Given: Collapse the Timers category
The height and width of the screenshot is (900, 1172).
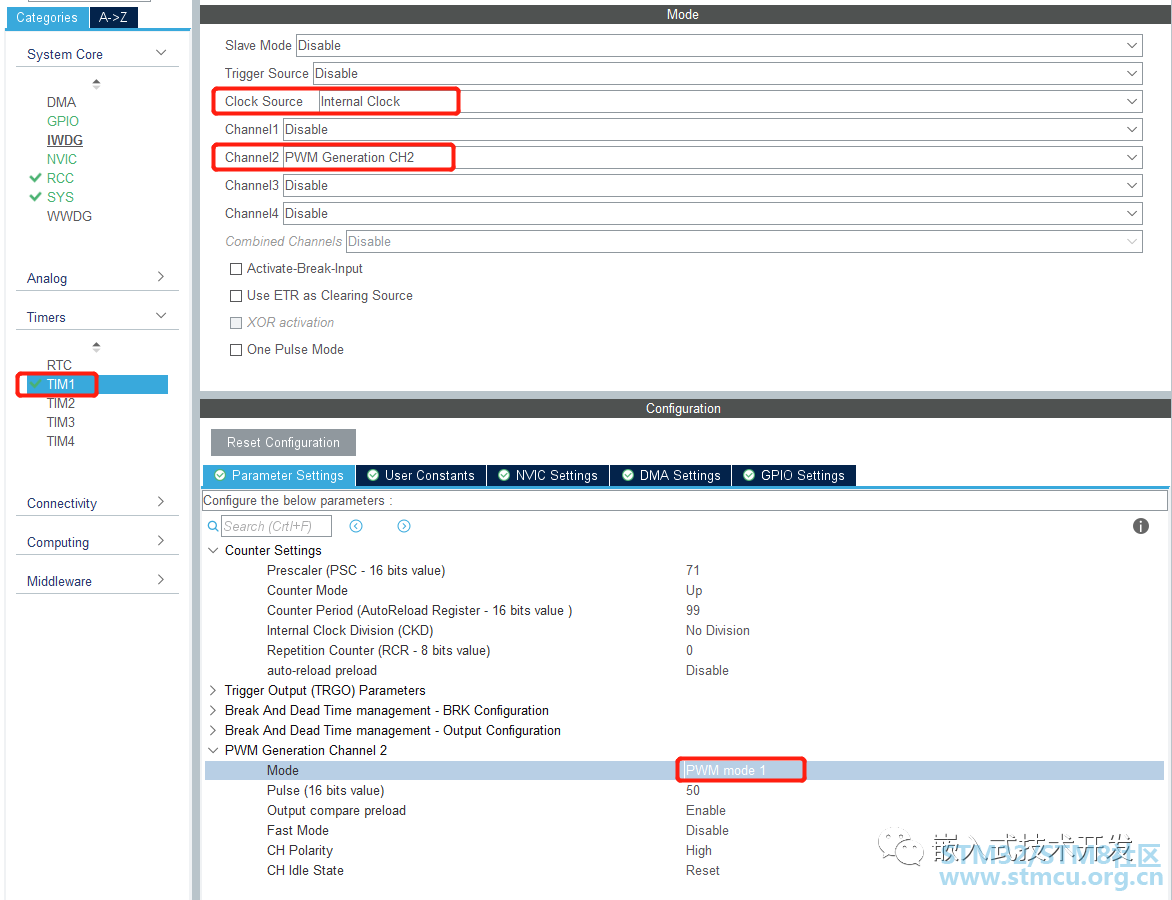Looking at the screenshot, I should click(161, 316).
